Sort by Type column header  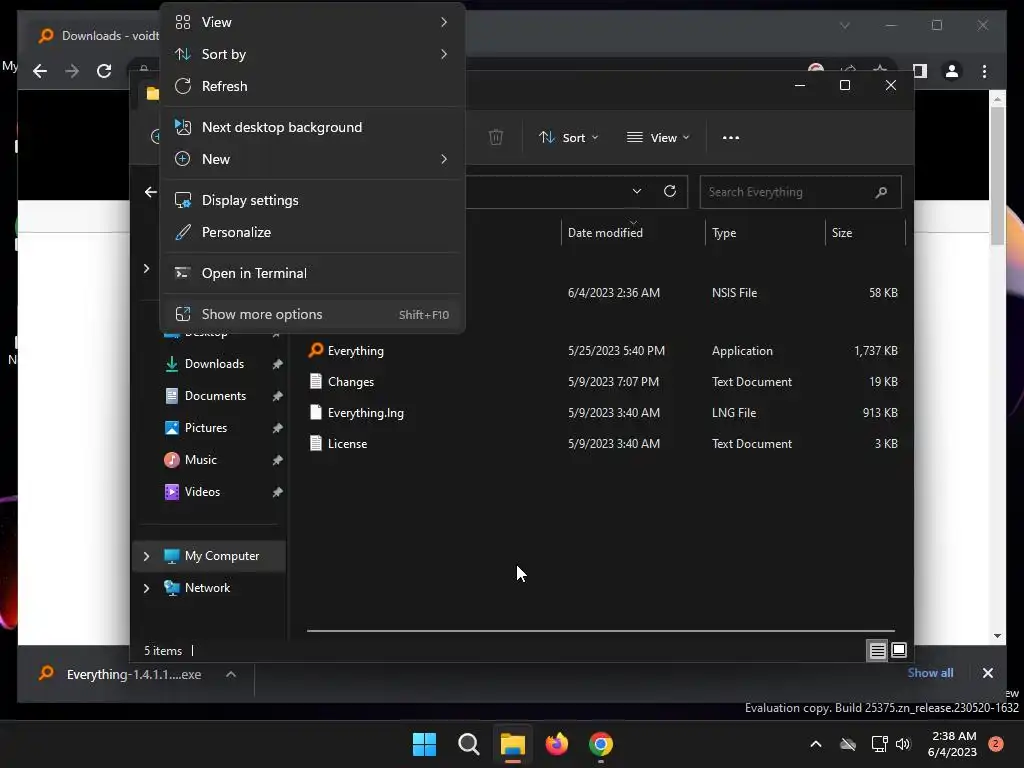765,233
